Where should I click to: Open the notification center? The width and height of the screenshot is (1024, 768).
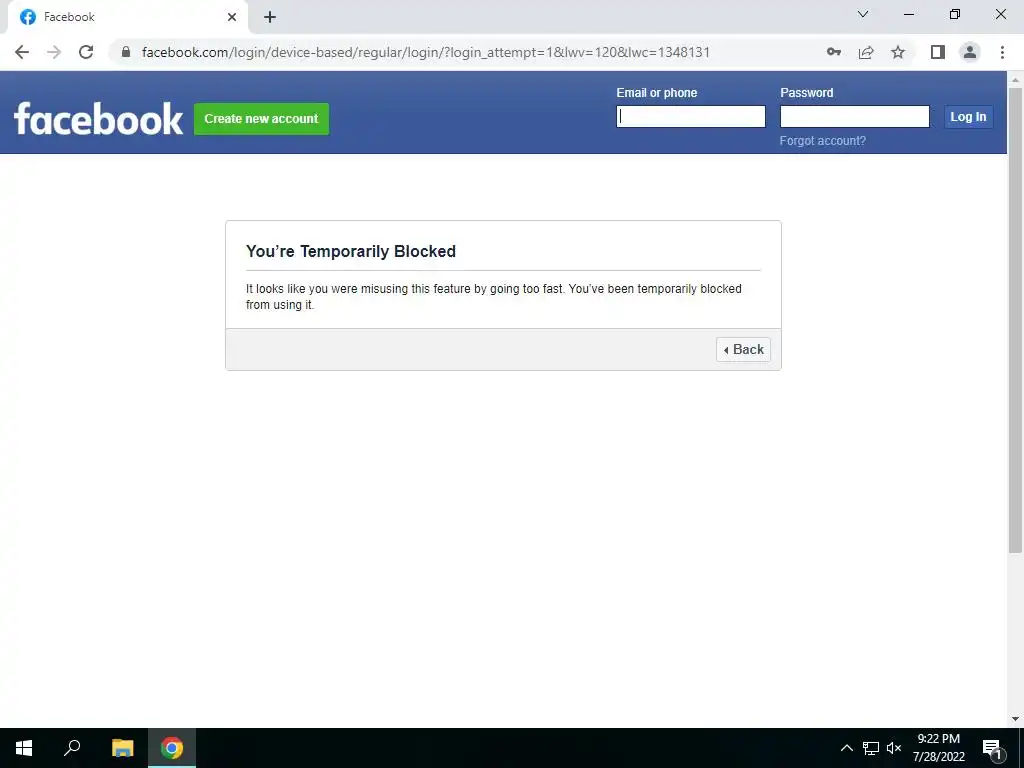992,748
